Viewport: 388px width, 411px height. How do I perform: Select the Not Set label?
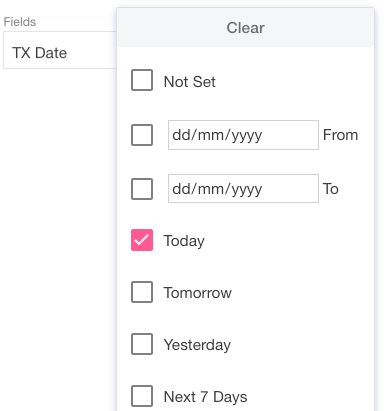point(190,82)
